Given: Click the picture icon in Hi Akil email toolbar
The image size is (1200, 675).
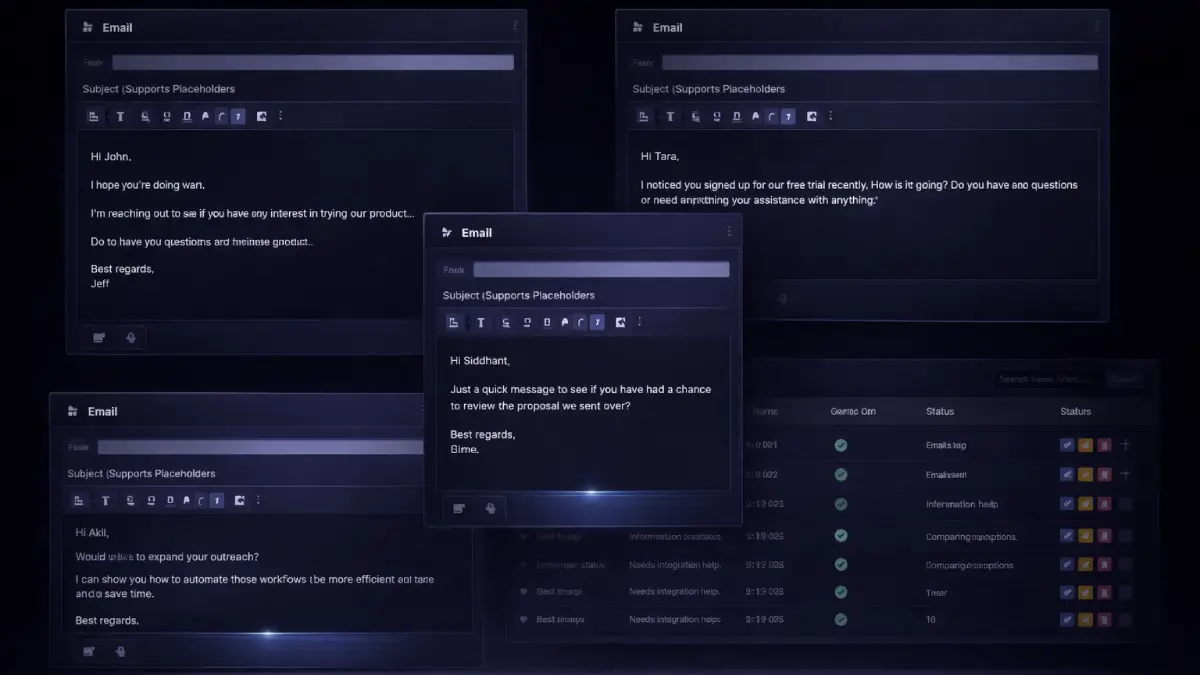Looking at the screenshot, I should [239, 500].
